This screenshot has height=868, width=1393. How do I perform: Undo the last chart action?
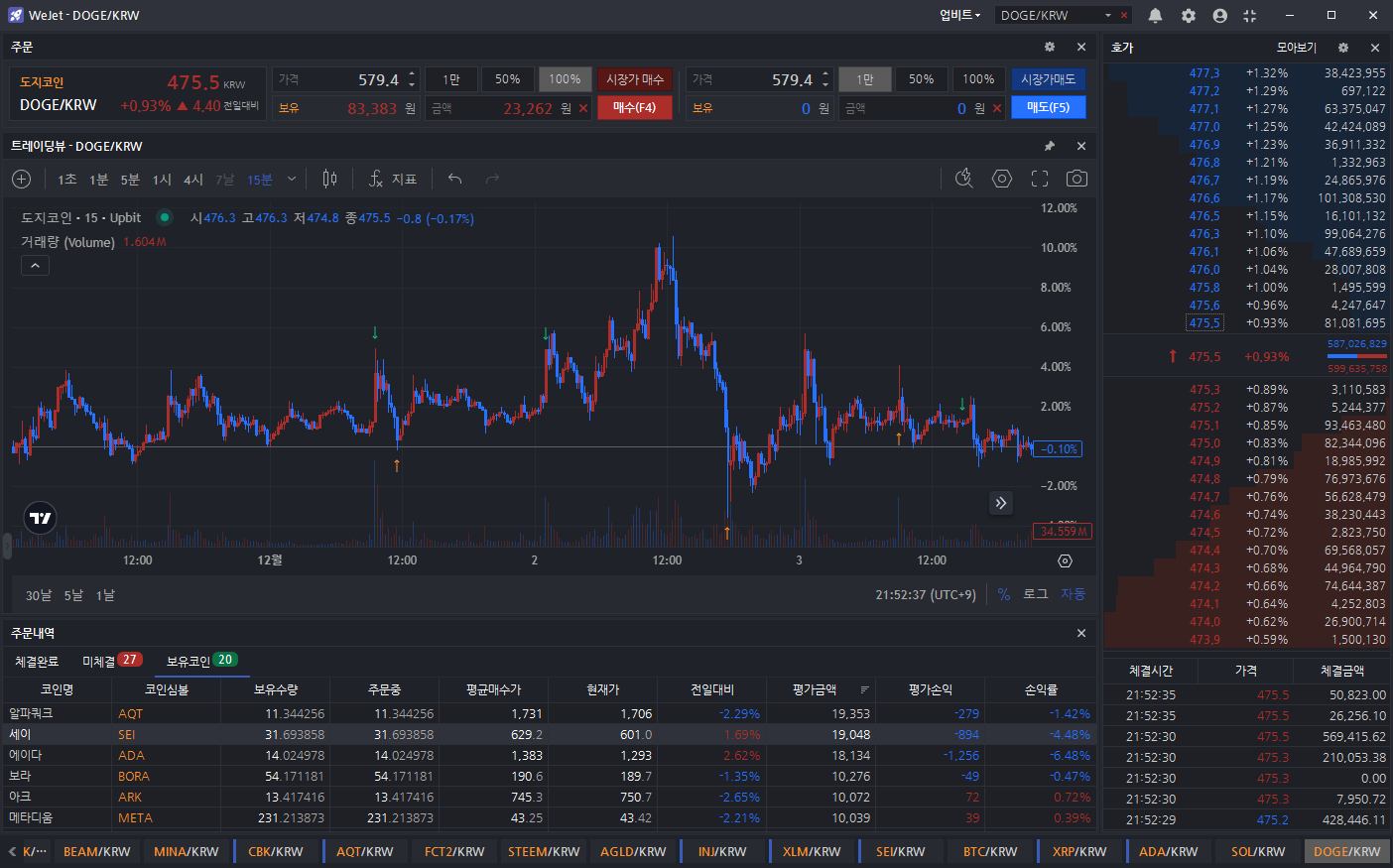[x=454, y=179]
